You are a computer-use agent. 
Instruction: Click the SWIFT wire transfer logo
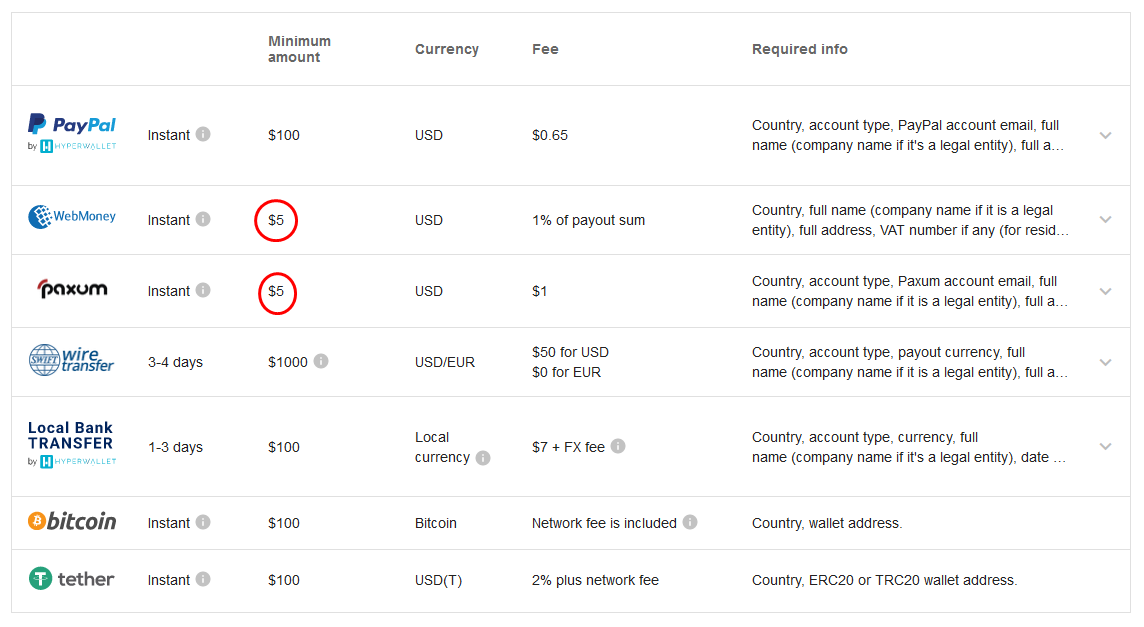tap(72, 360)
